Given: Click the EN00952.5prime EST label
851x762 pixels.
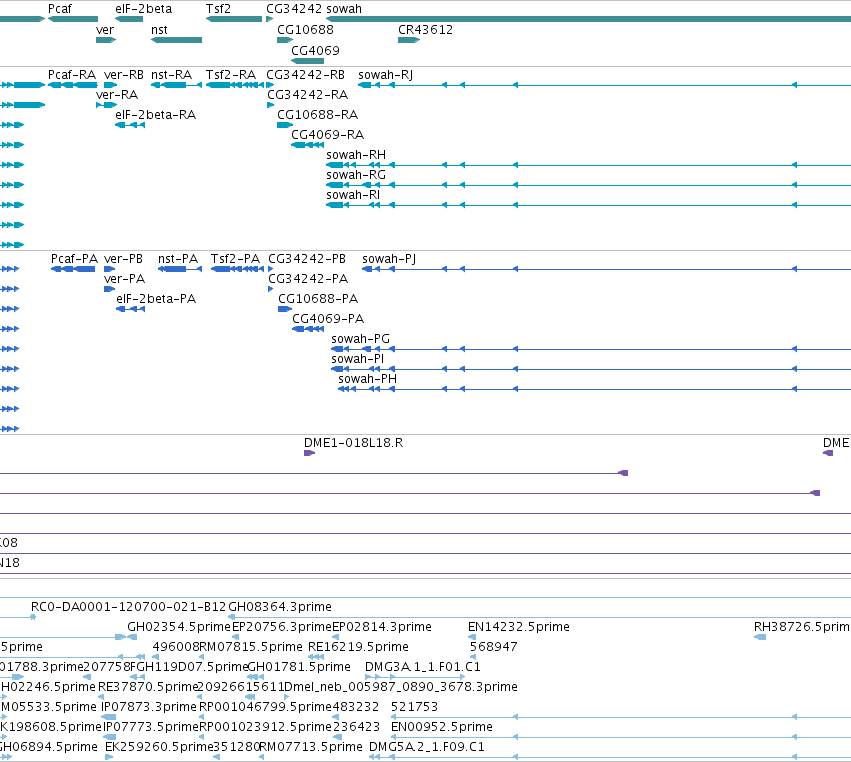Looking at the screenshot, I should pos(442,727).
